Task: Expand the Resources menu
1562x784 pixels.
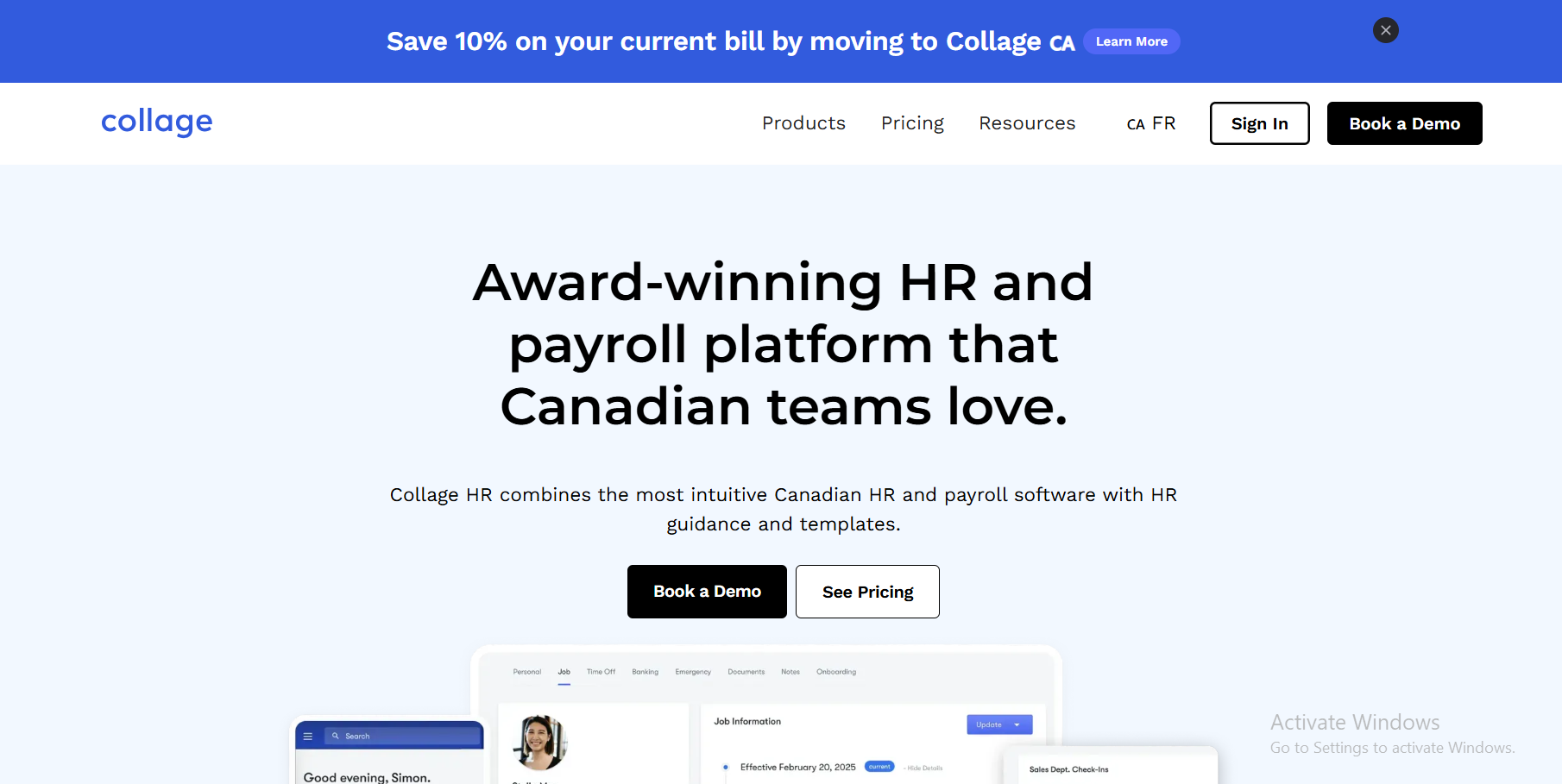Action: point(1027,123)
